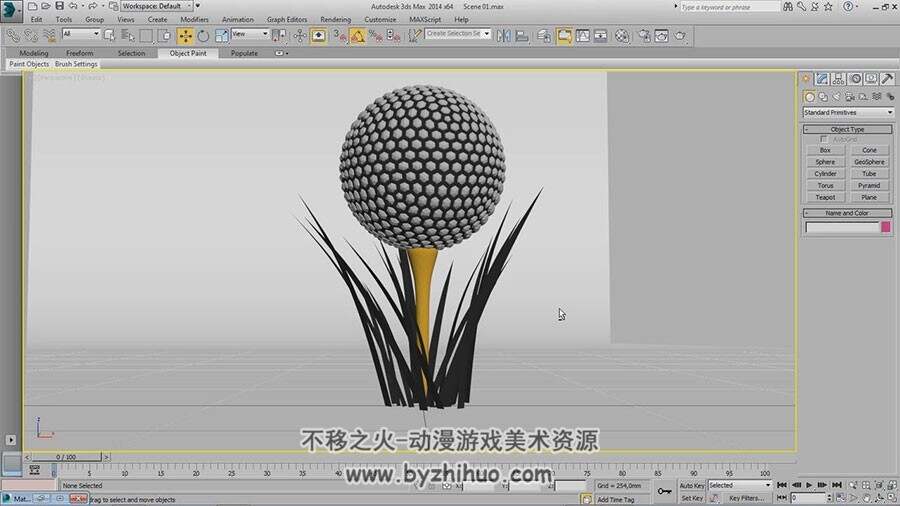Toggle the 3D Snaps icon
The width and height of the screenshot is (900, 506).
coord(340,36)
